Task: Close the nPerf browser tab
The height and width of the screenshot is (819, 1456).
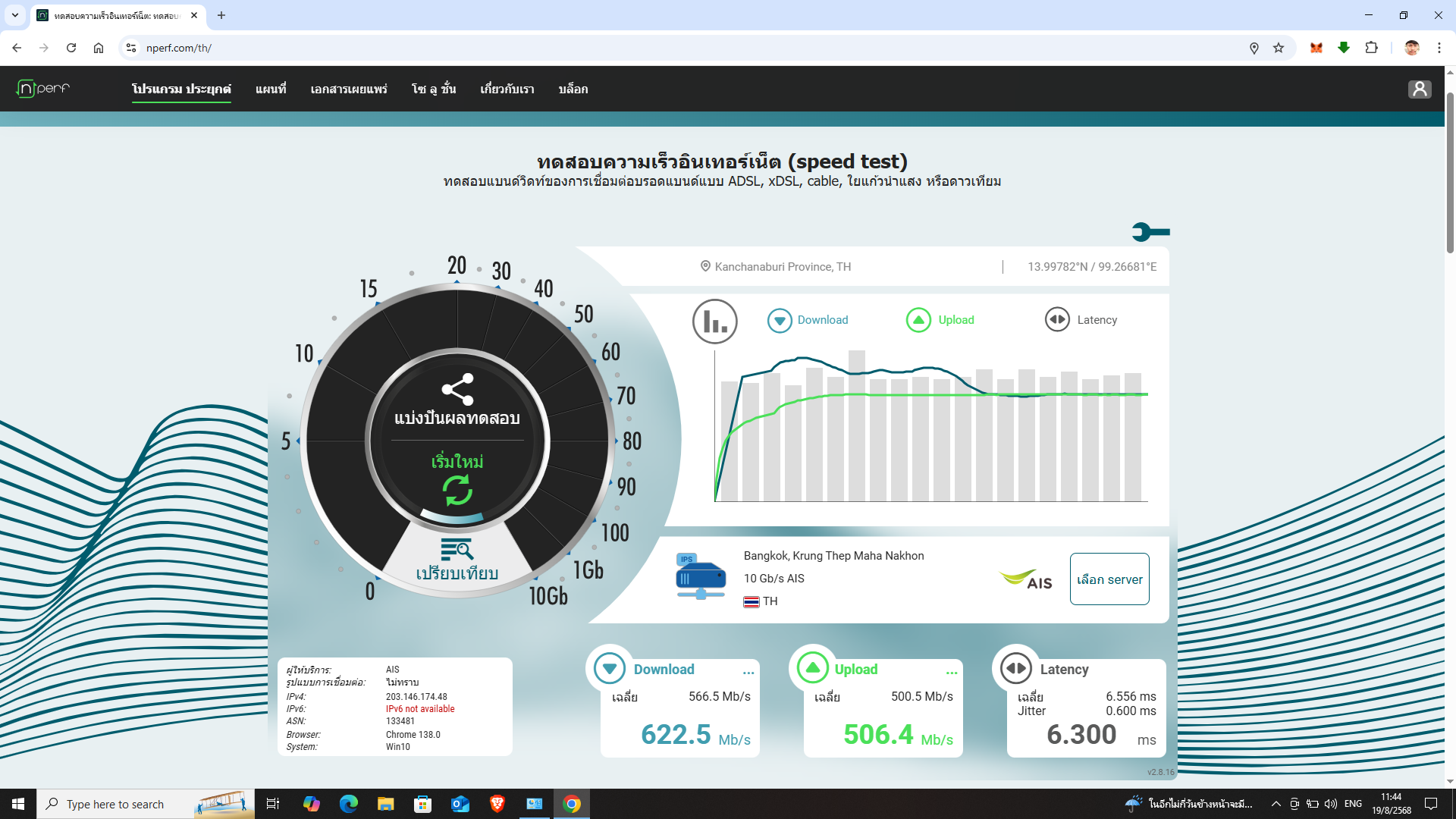Action: coord(194,15)
